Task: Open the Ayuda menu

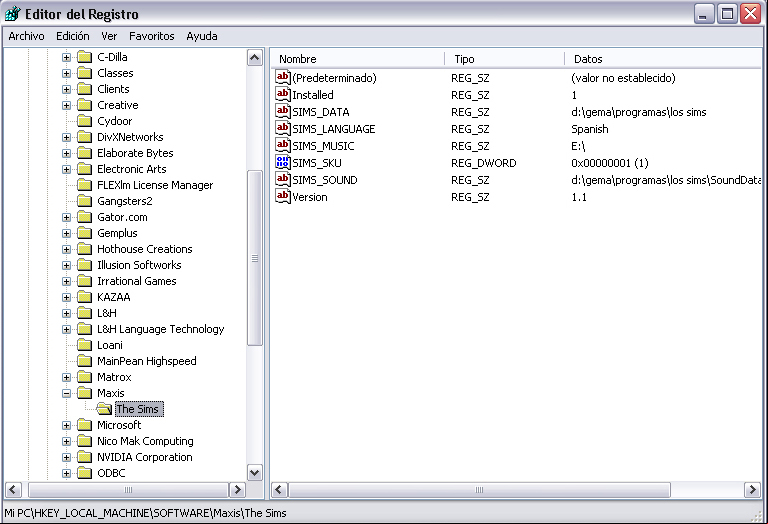Action: pos(202,36)
